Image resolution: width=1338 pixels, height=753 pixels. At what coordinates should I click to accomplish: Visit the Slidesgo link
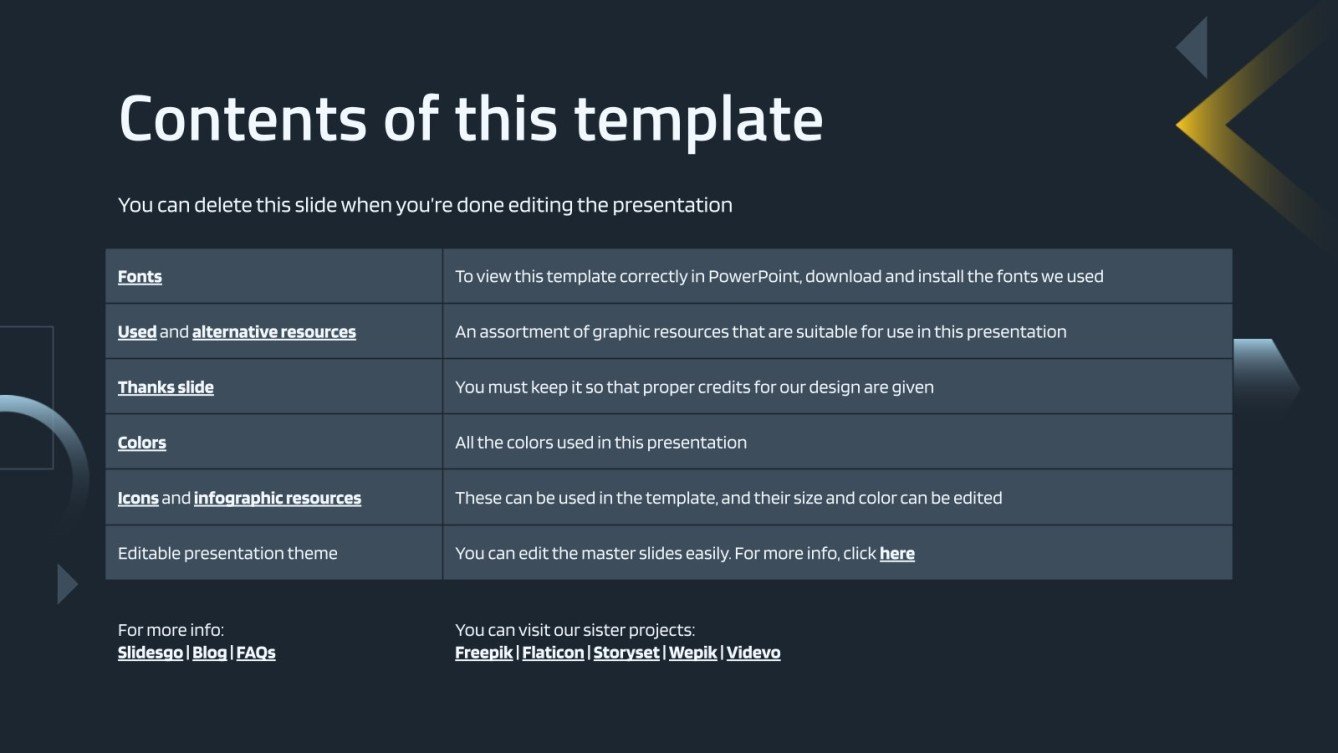[150, 653]
